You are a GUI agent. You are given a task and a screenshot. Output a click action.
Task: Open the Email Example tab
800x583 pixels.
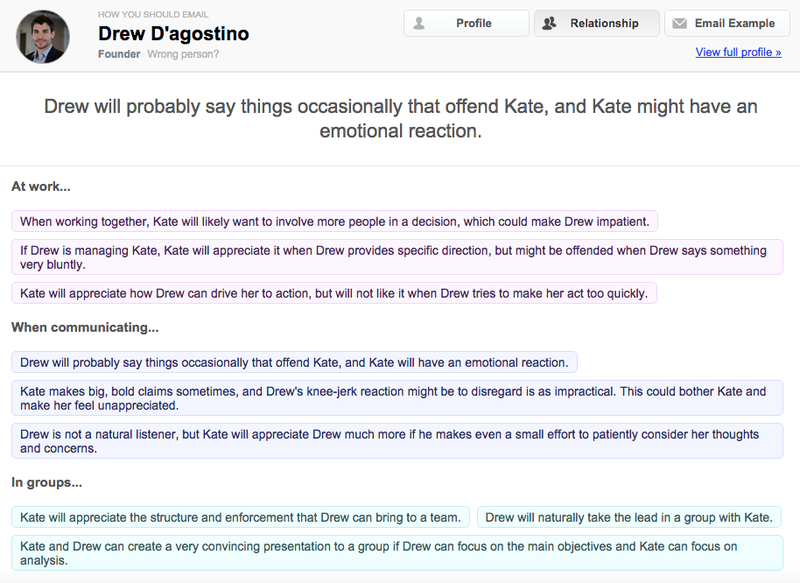pos(727,23)
